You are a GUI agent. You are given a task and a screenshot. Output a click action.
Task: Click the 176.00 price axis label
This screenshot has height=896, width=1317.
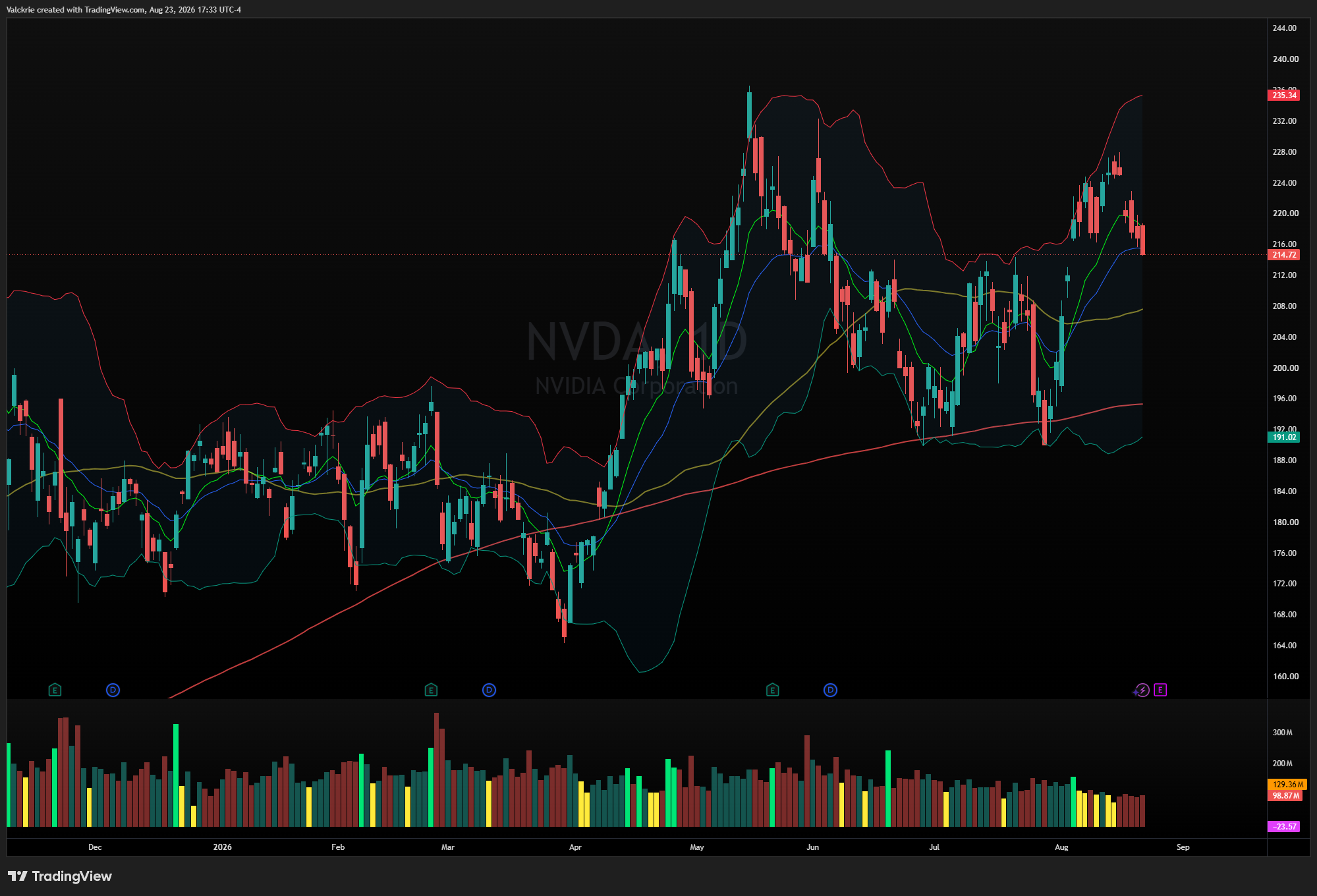[1284, 553]
